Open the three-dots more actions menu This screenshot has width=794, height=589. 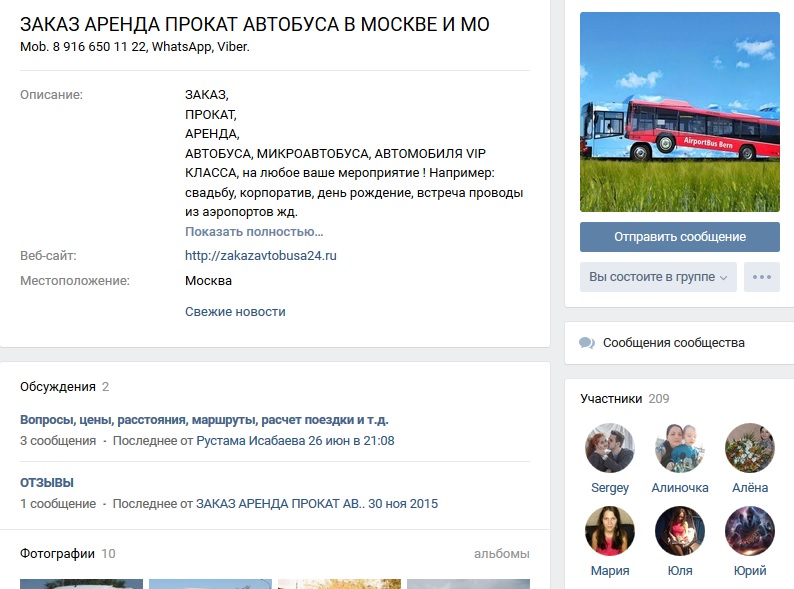[x=762, y=277]
